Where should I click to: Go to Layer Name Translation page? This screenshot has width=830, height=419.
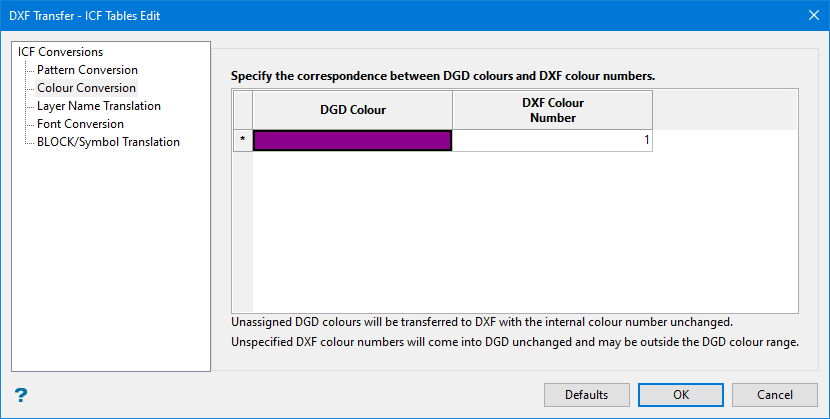[98, 106]
